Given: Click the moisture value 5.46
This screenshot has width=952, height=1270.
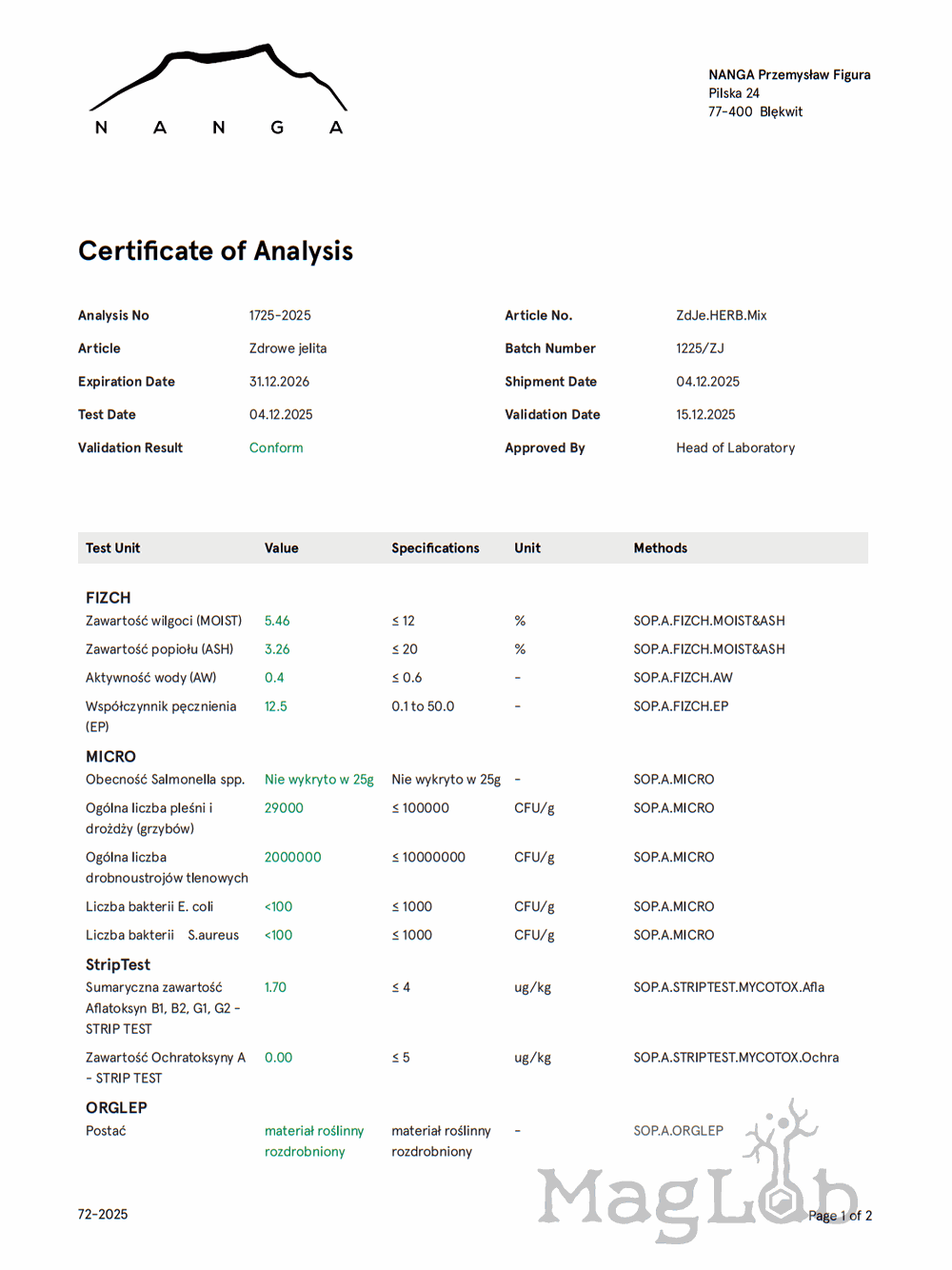Looking at the screenshot, I should point(277,621).
